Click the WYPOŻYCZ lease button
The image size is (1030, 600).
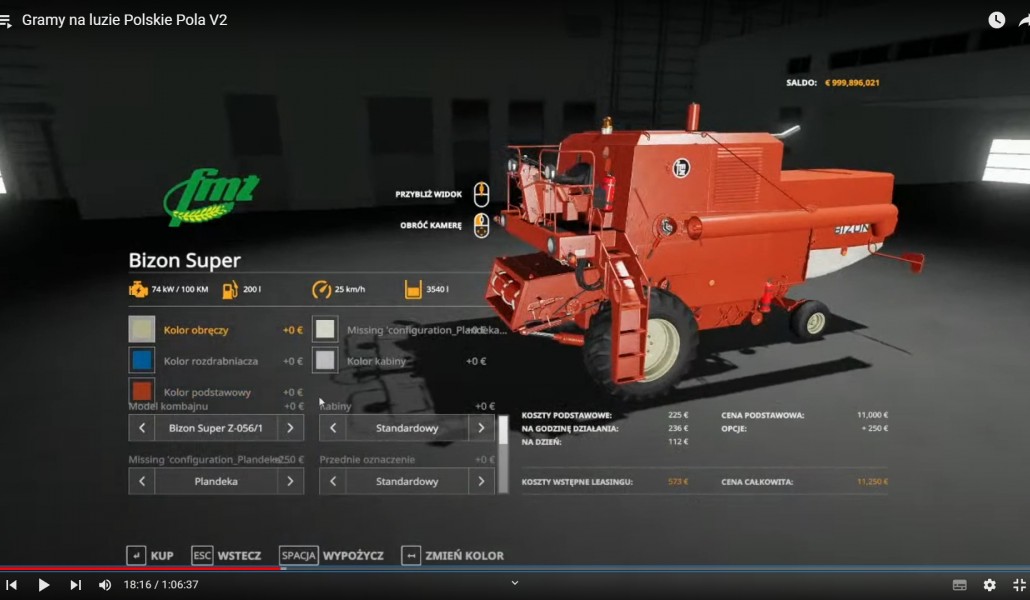(332, 555)
